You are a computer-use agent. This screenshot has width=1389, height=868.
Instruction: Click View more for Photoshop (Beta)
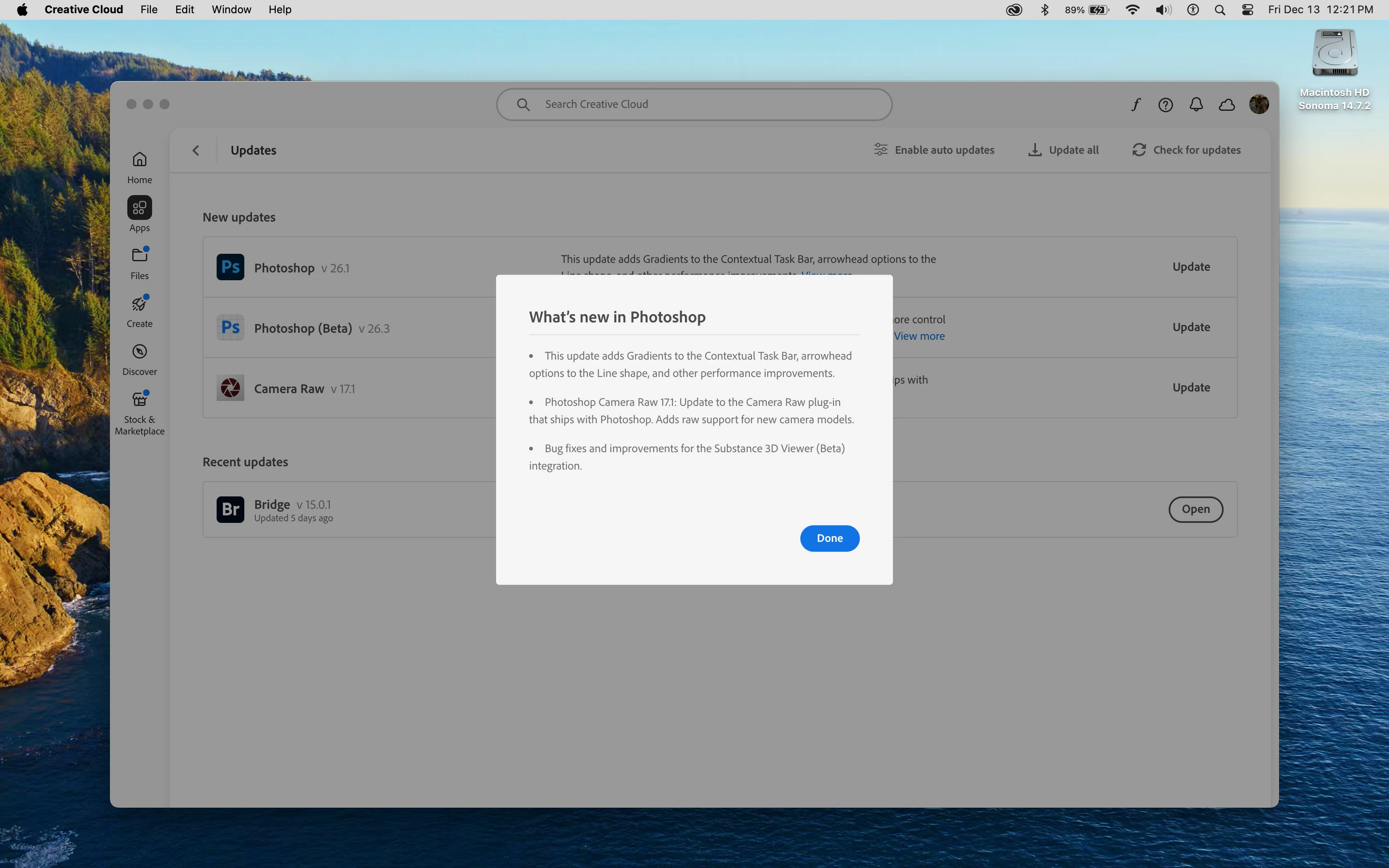(x=919, y=336)
